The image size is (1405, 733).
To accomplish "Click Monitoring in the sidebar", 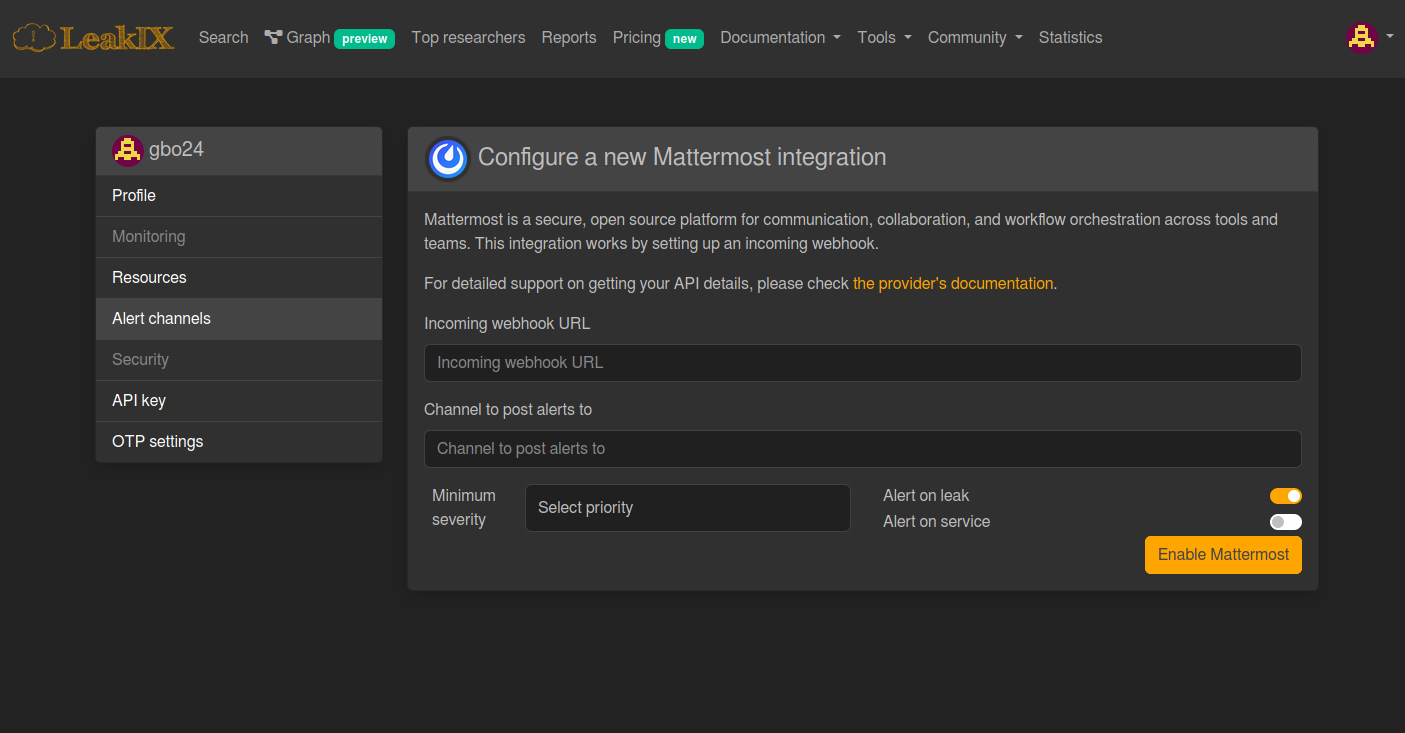I will [239, 237].
